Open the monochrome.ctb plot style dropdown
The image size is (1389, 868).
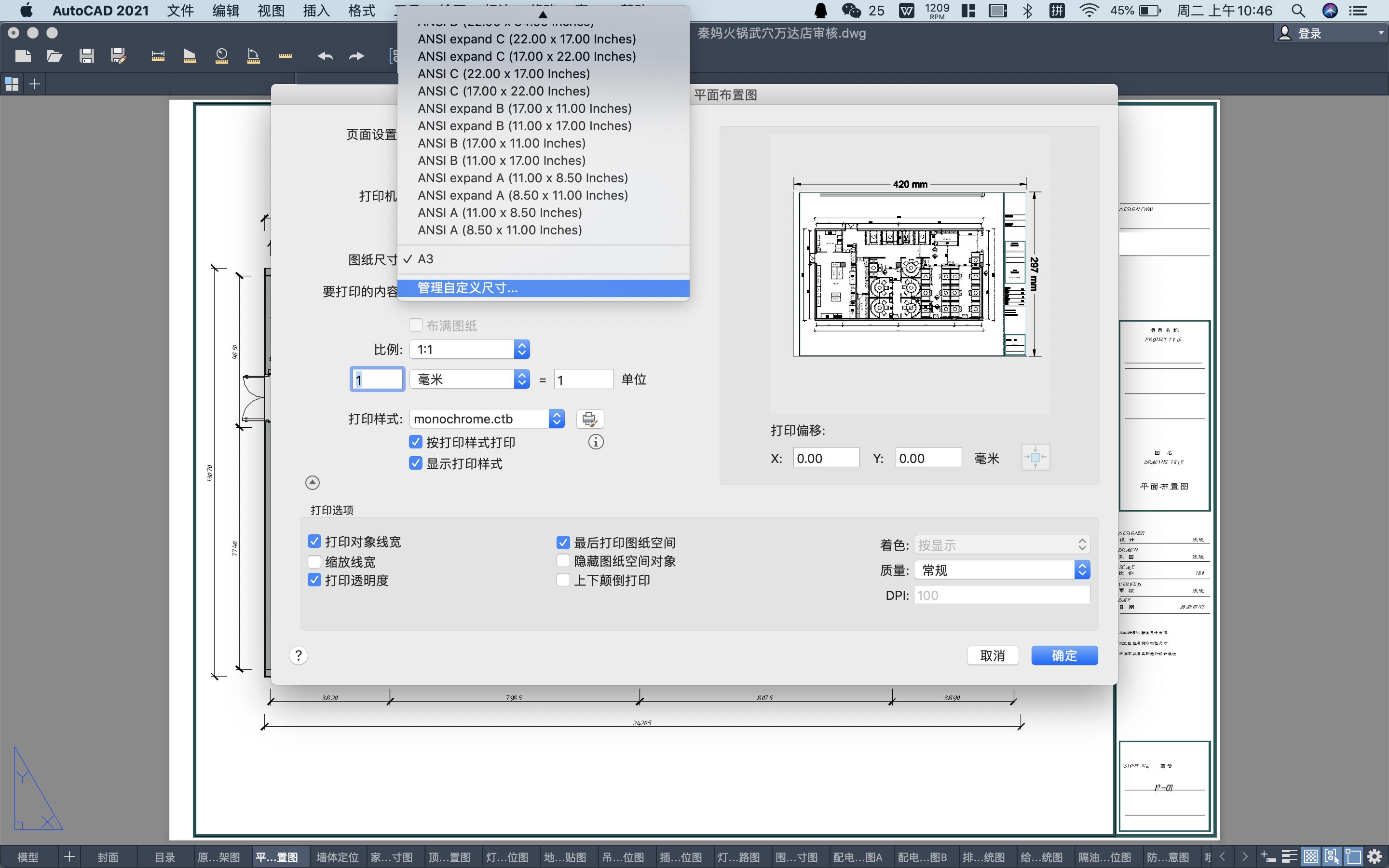[x=487, y=419]
